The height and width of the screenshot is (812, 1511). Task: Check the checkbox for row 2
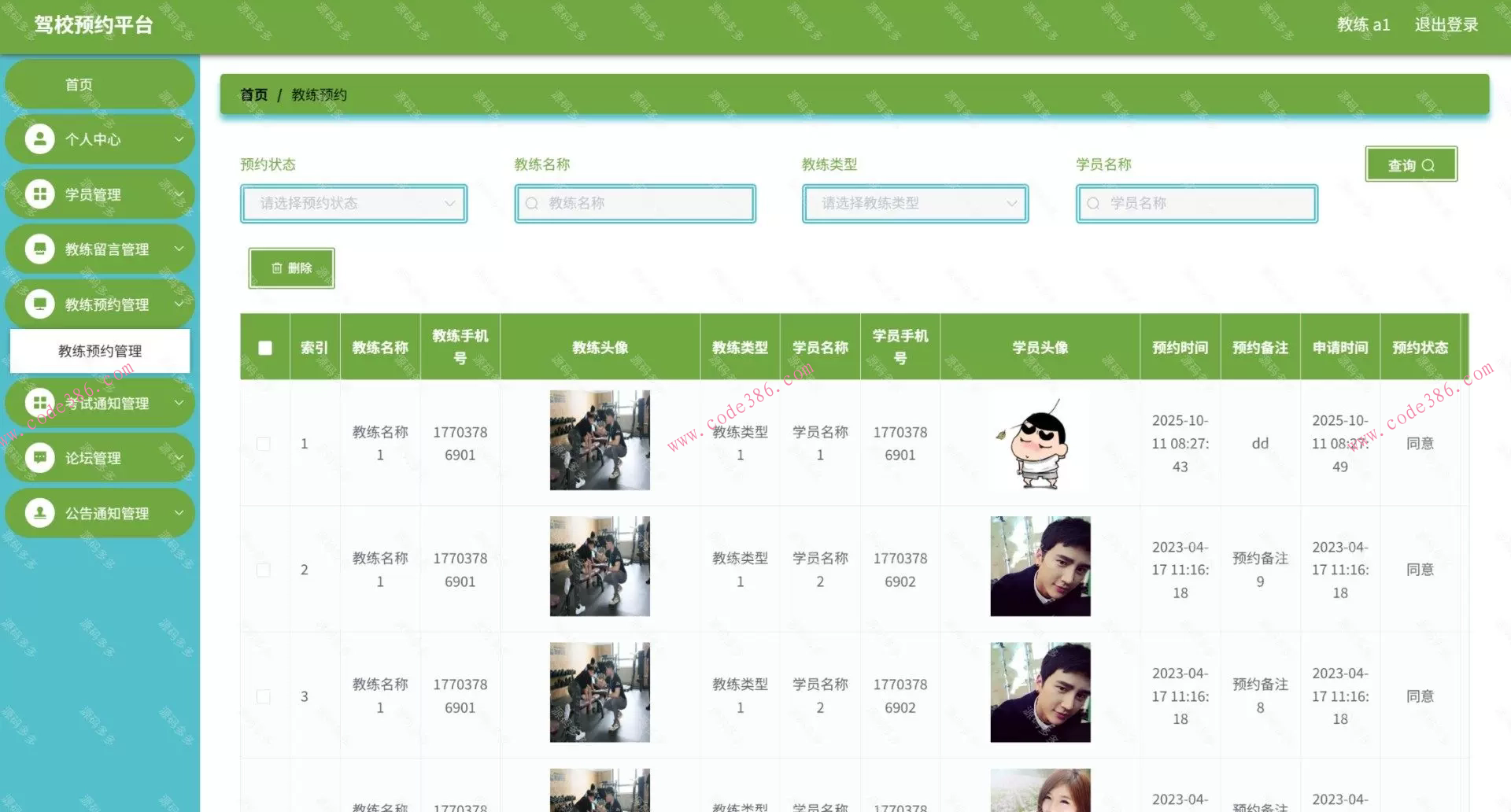pos(264,569)
